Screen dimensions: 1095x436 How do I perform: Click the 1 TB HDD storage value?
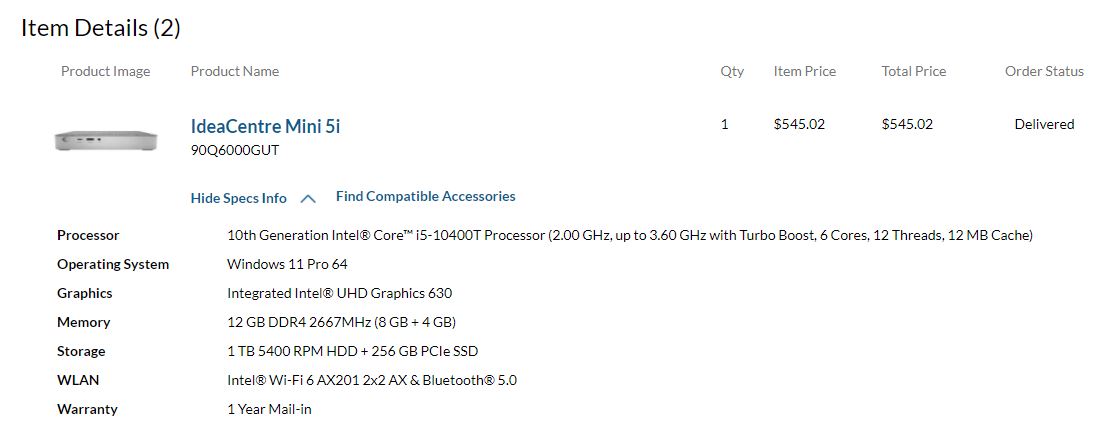[x=352, y=352]
